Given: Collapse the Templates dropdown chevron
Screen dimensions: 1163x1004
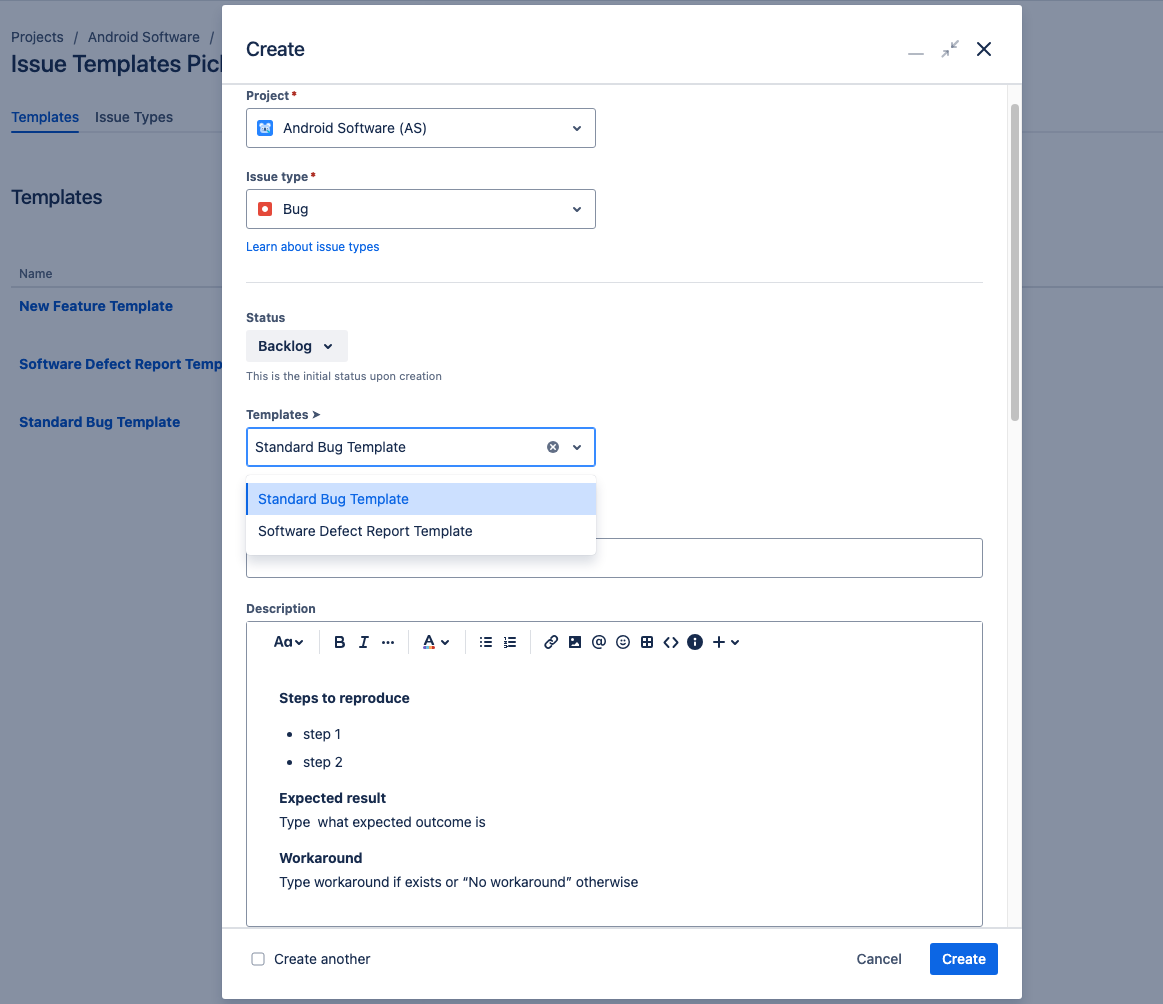Looking at the screenshot, I should [x=577, y=447].
